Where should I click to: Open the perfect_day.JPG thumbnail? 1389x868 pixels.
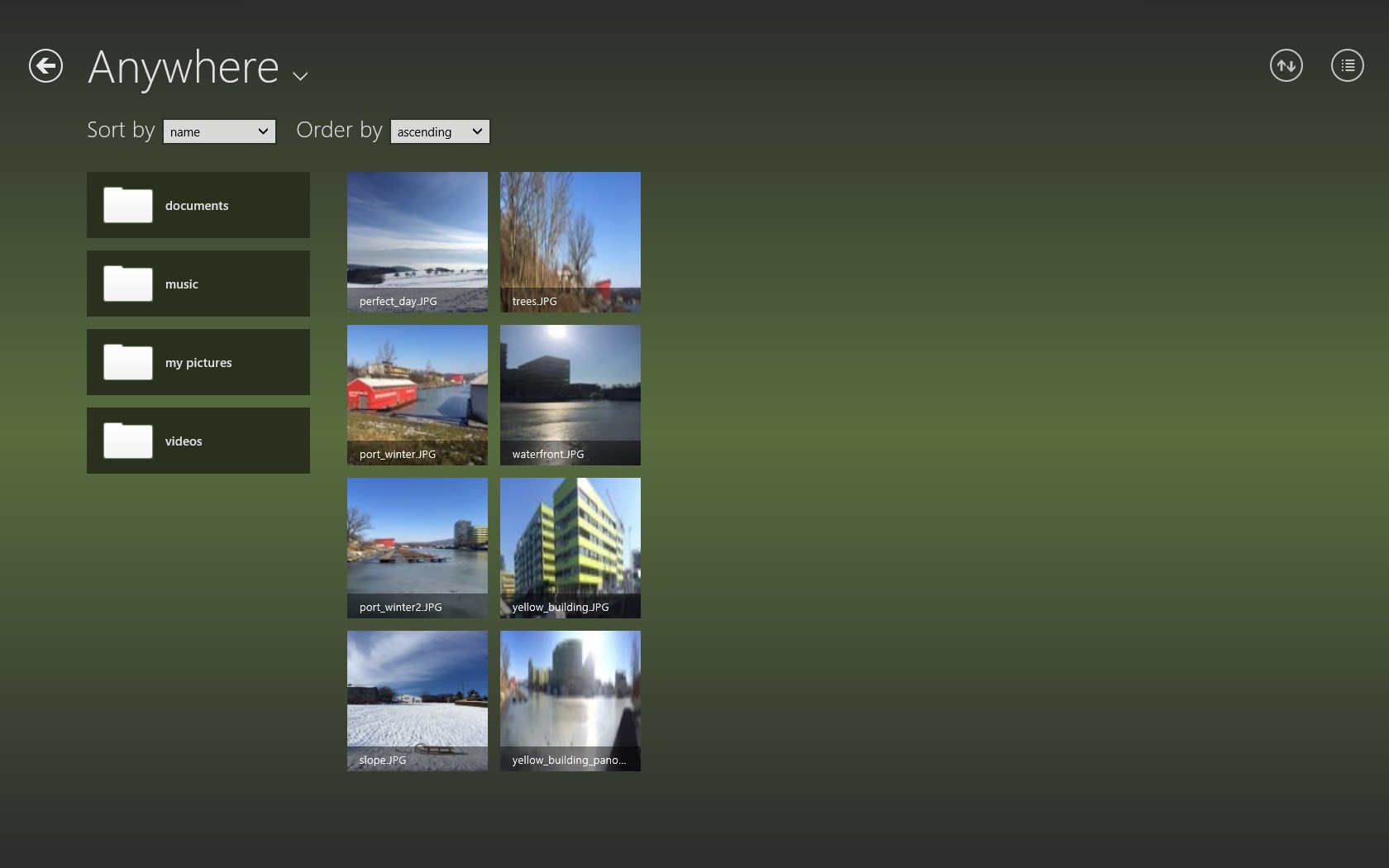click(x=418, y=241)
